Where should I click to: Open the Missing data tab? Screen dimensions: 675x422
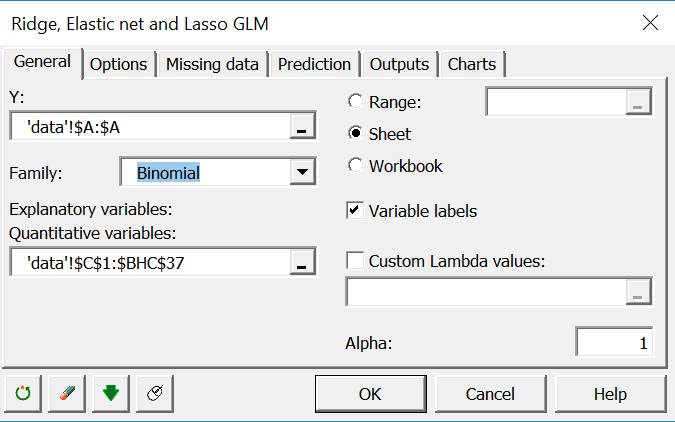212,64
